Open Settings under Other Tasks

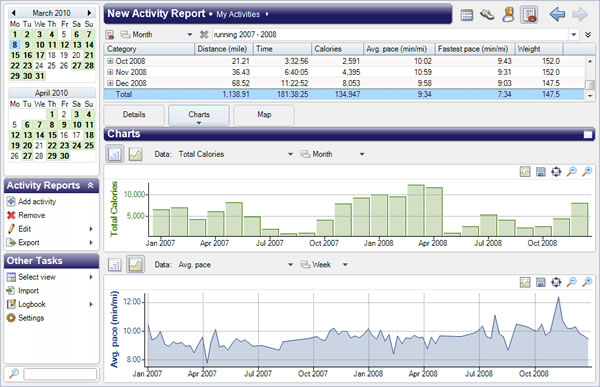pos(31,318)
